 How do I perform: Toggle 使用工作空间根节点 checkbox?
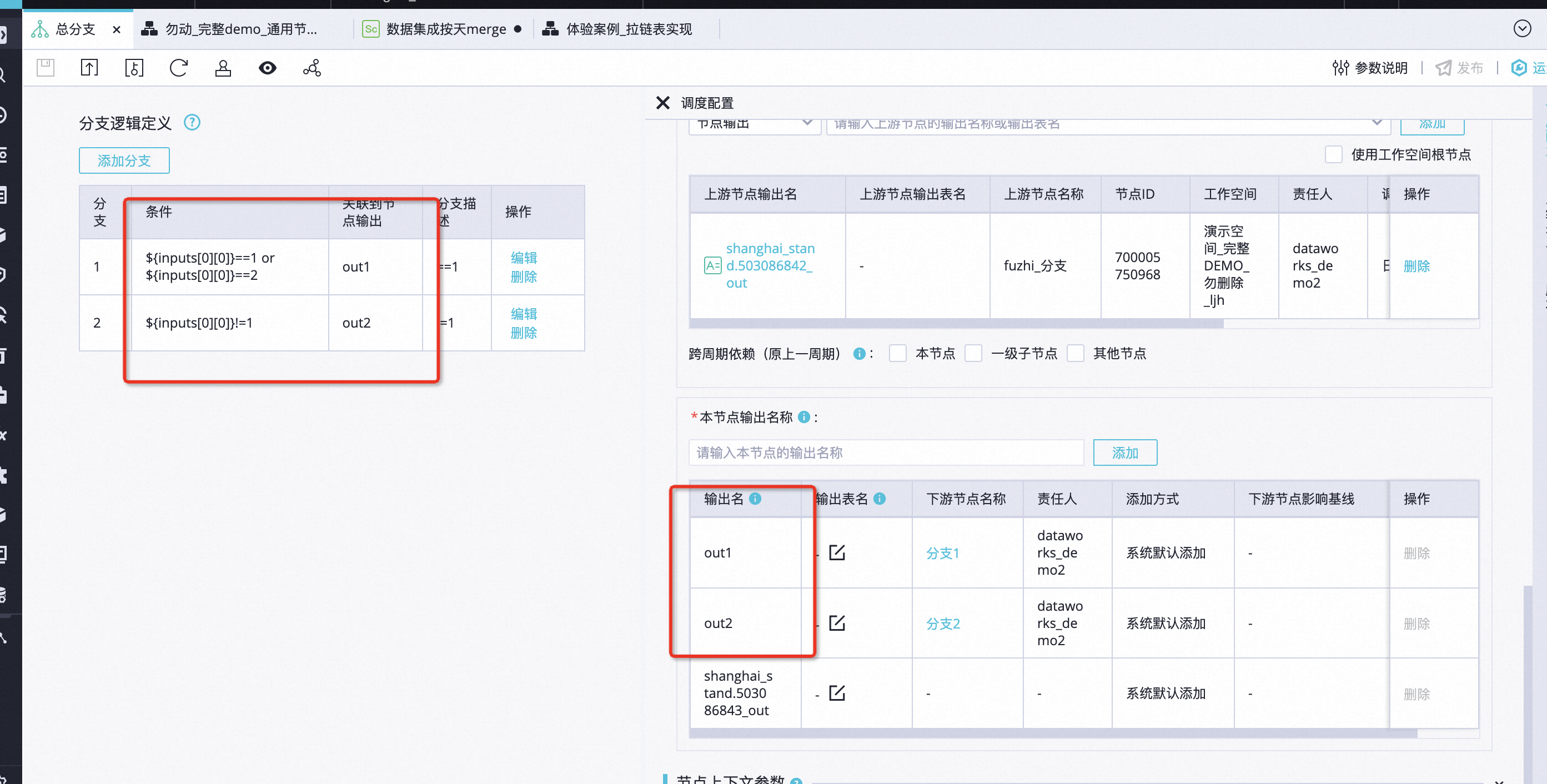point(1333,154)
